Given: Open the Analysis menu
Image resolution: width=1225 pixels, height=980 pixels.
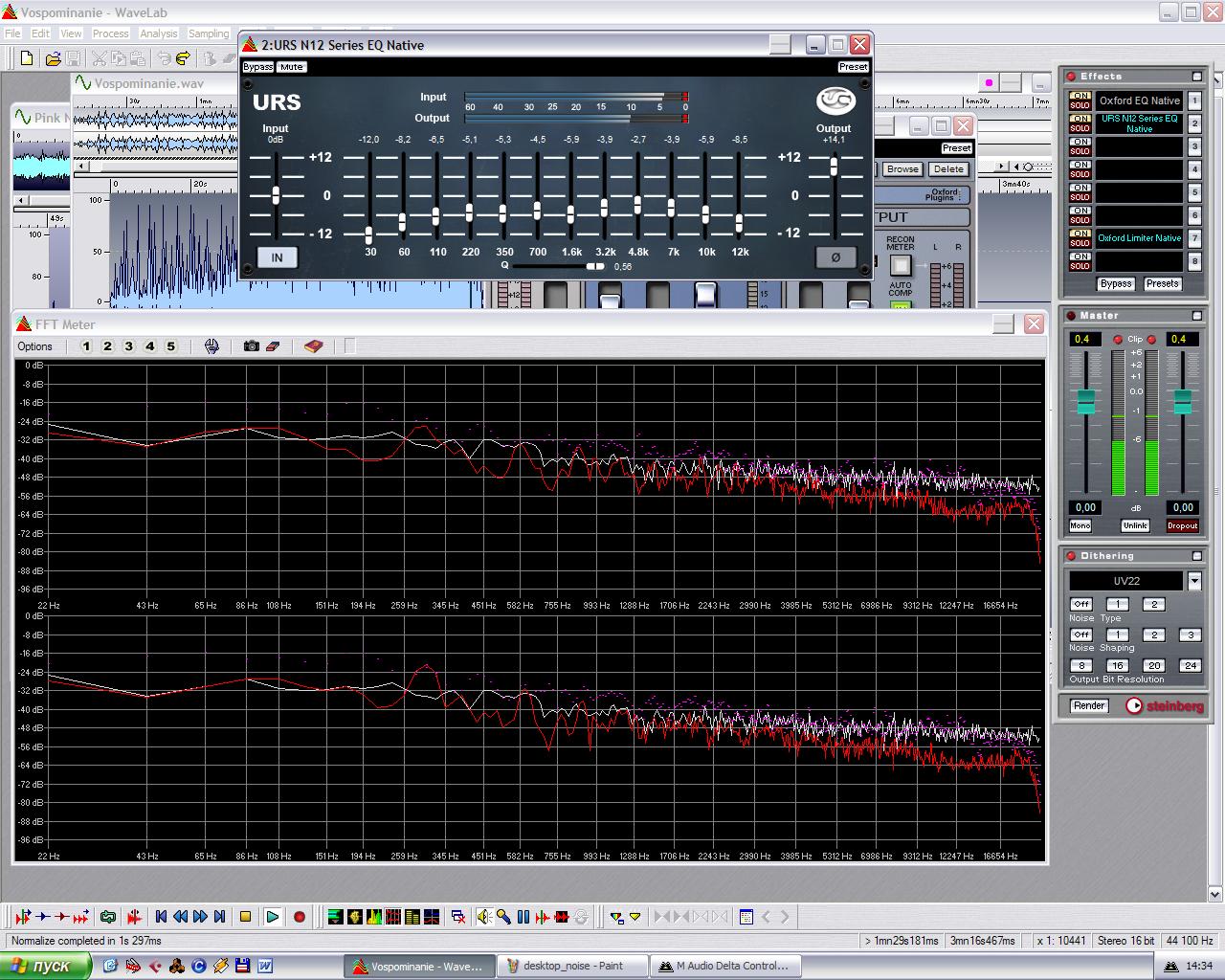Looking at the screenshot, I should (x=158, y=33).
